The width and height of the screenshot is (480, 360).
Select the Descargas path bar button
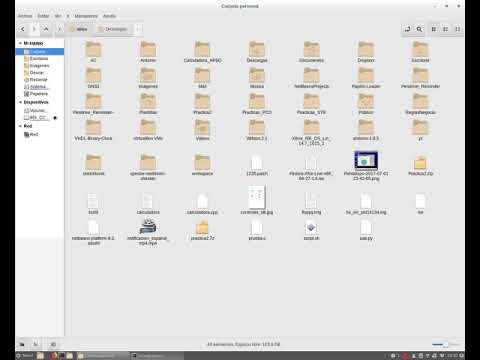112,29
